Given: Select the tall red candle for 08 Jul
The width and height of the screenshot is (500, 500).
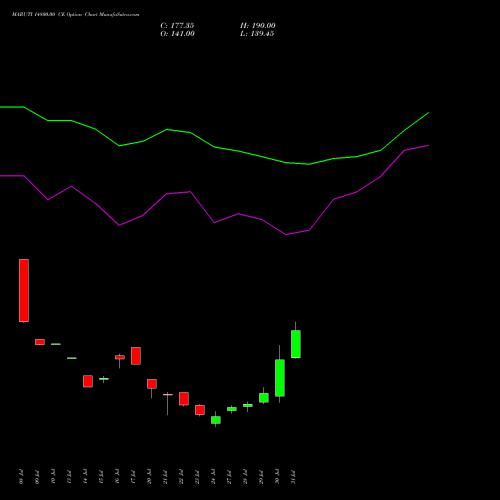Looking at the screenshot, I should (24, 290).
